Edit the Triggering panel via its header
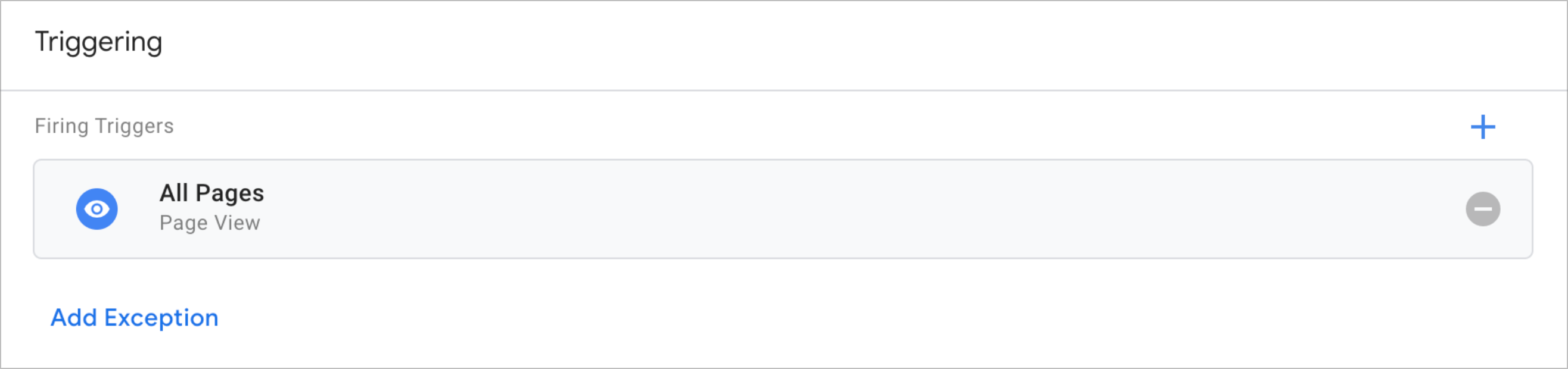Viewport: 1568px width, 369px height. point(99,42)
